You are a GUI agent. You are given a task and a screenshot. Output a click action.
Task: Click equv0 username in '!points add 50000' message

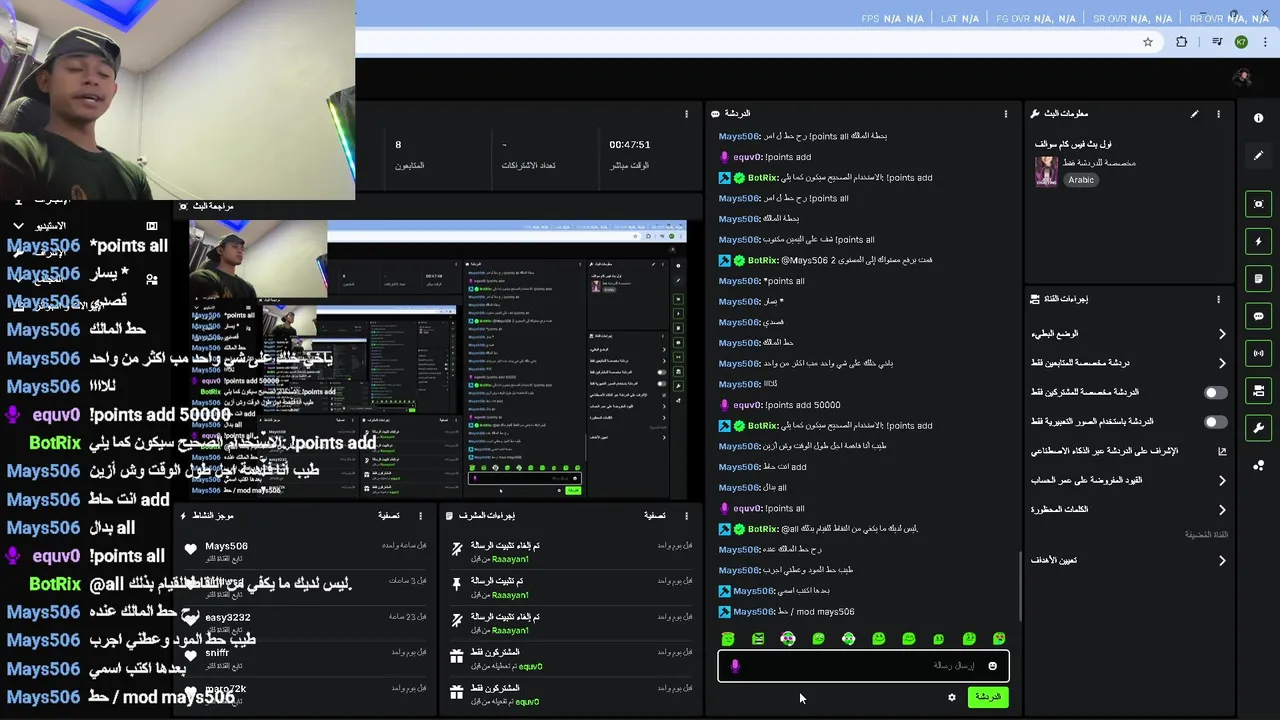click(748, 405)
